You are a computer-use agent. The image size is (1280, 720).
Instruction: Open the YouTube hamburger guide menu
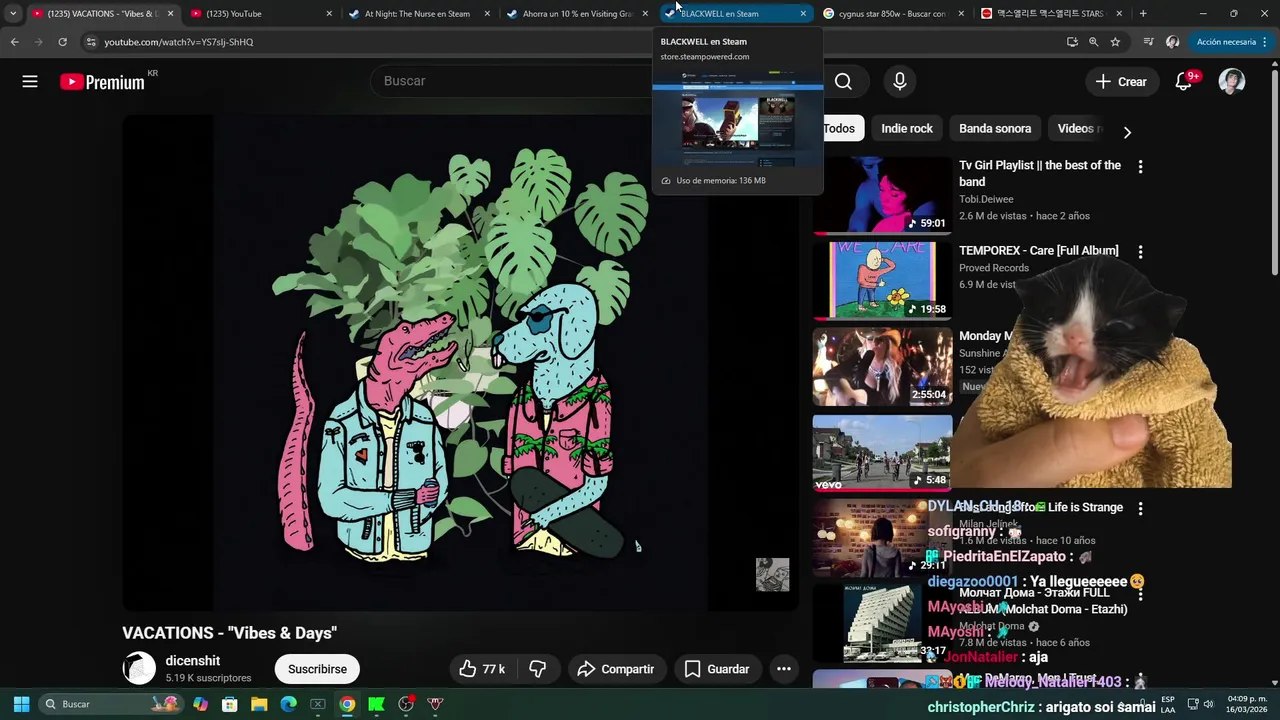pos(30,82)
